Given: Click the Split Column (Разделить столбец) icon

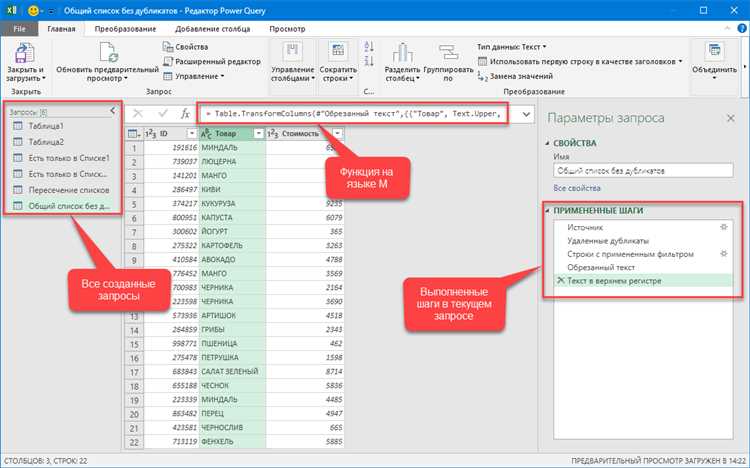Looking at the screenshot, I should [x=402, y=53].
